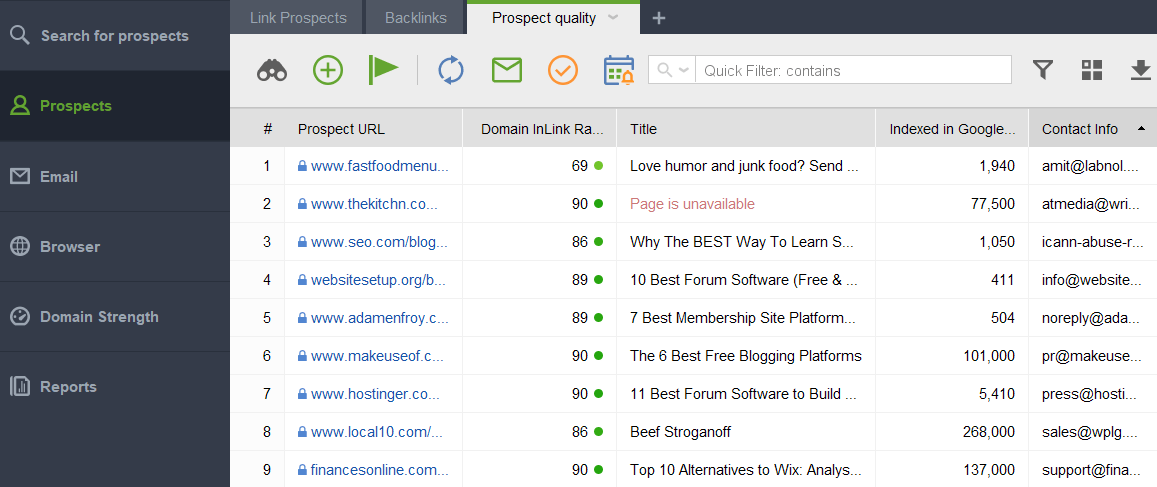
Task: Select Prospects in the sidebar
Action: 115,106
